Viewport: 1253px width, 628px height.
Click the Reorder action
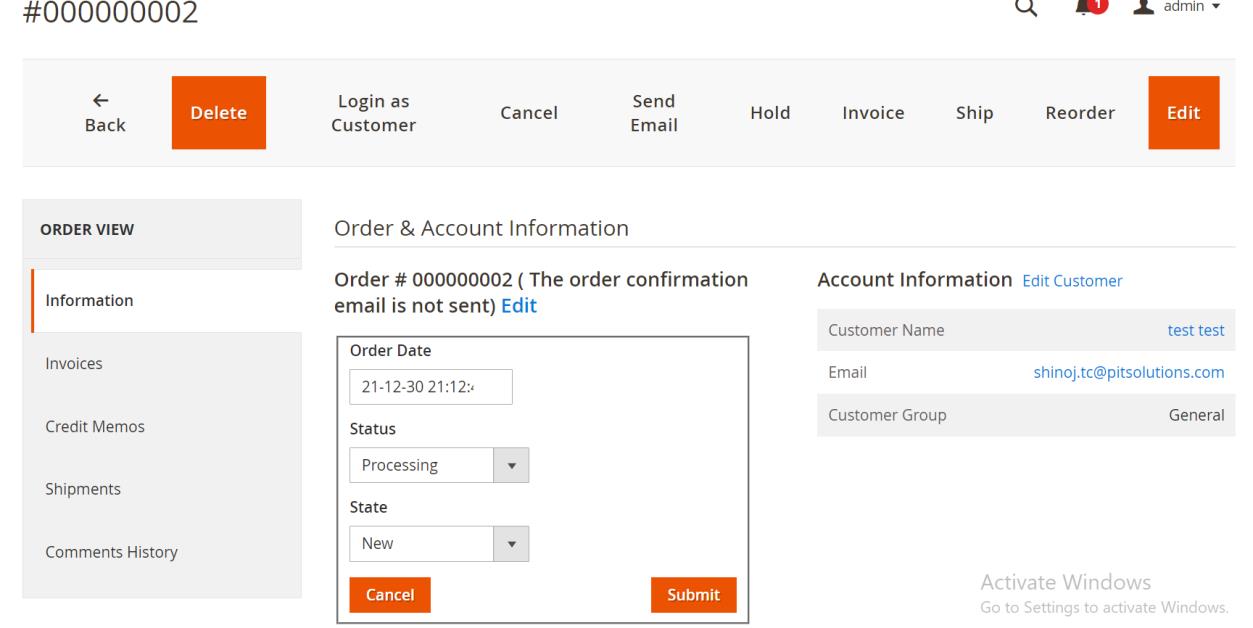point(1080,113)
